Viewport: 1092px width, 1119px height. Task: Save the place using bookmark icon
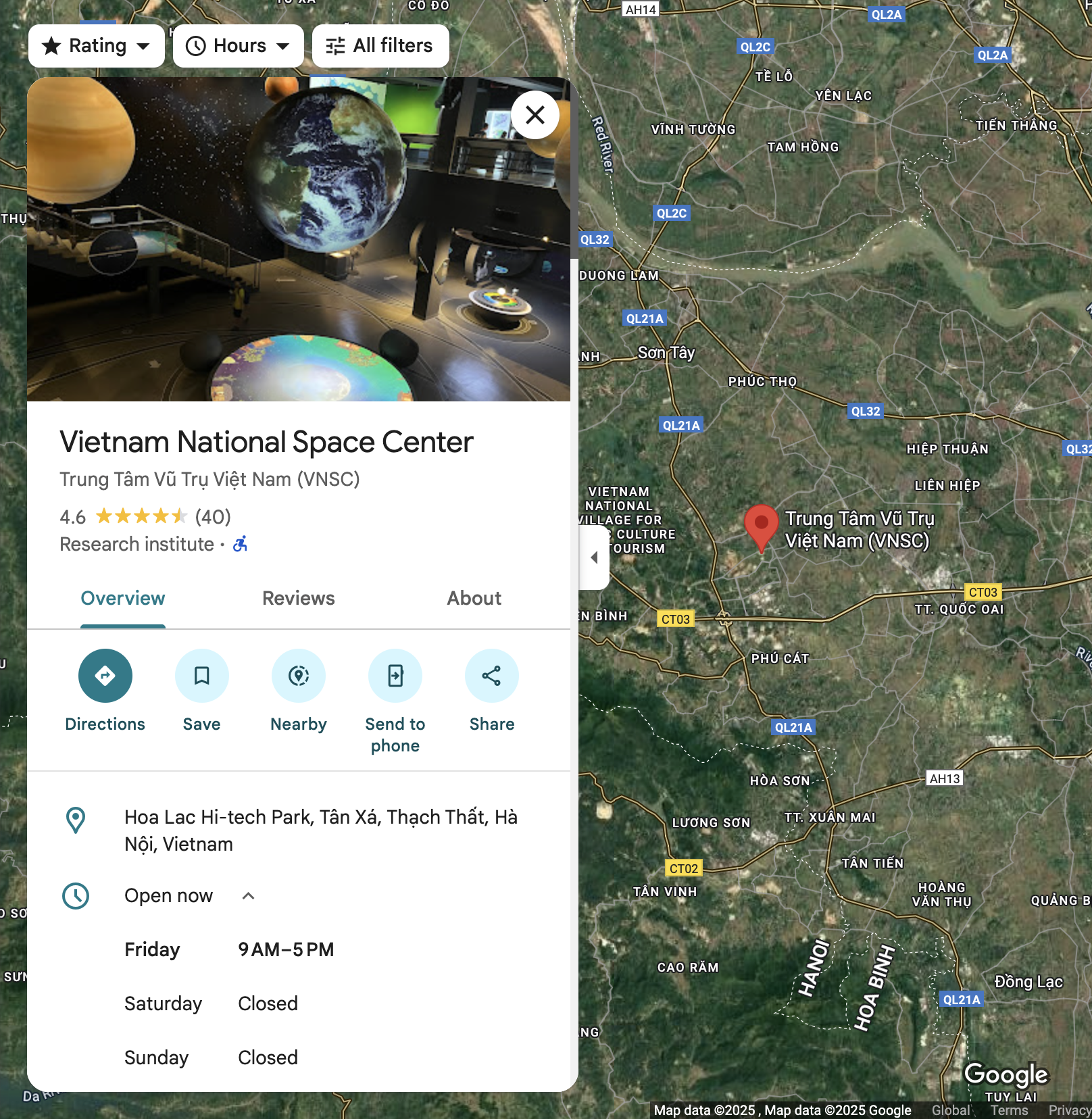[201, 676]
